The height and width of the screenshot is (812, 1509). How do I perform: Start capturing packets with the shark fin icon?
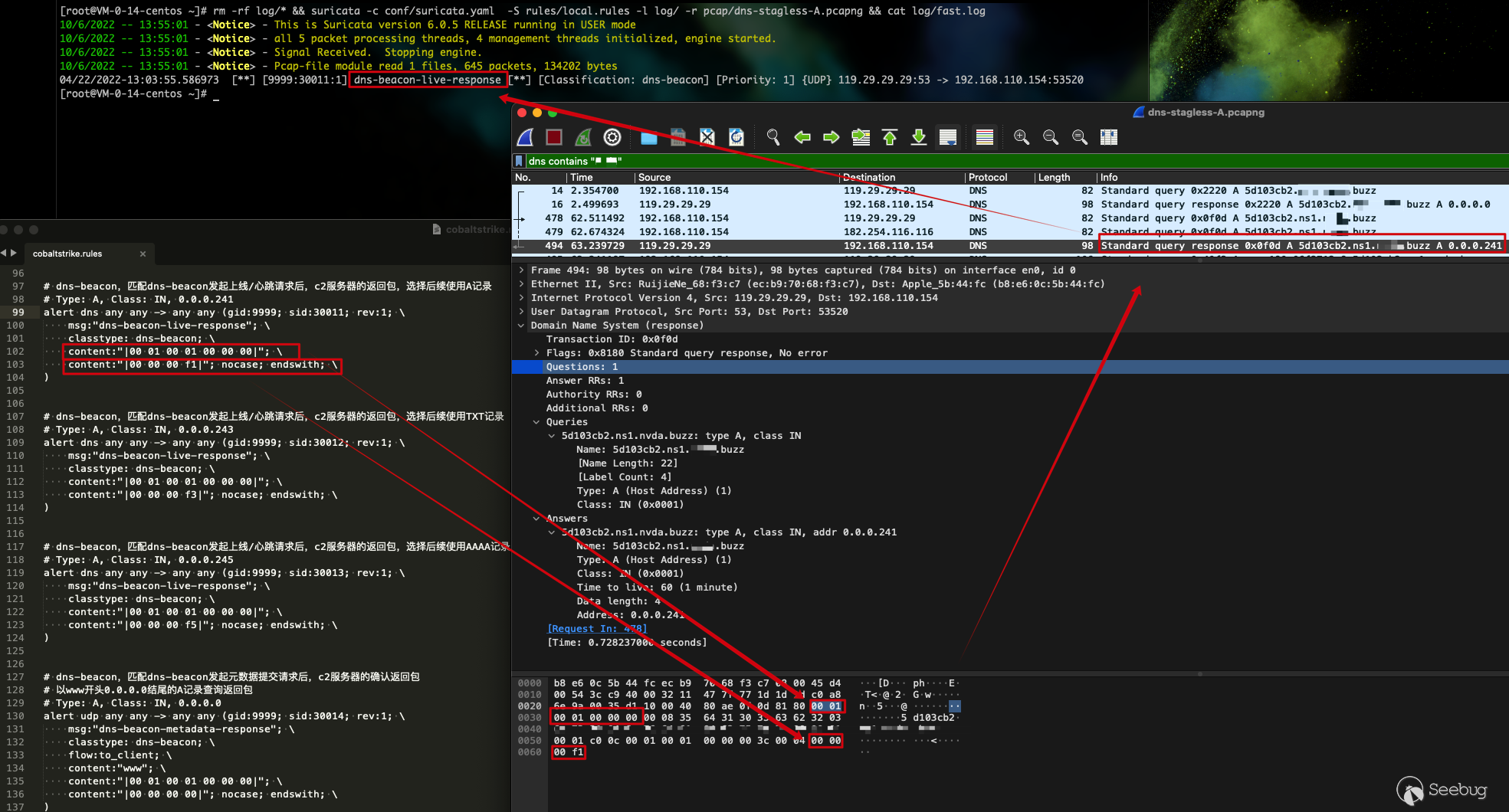pos(526,137)
